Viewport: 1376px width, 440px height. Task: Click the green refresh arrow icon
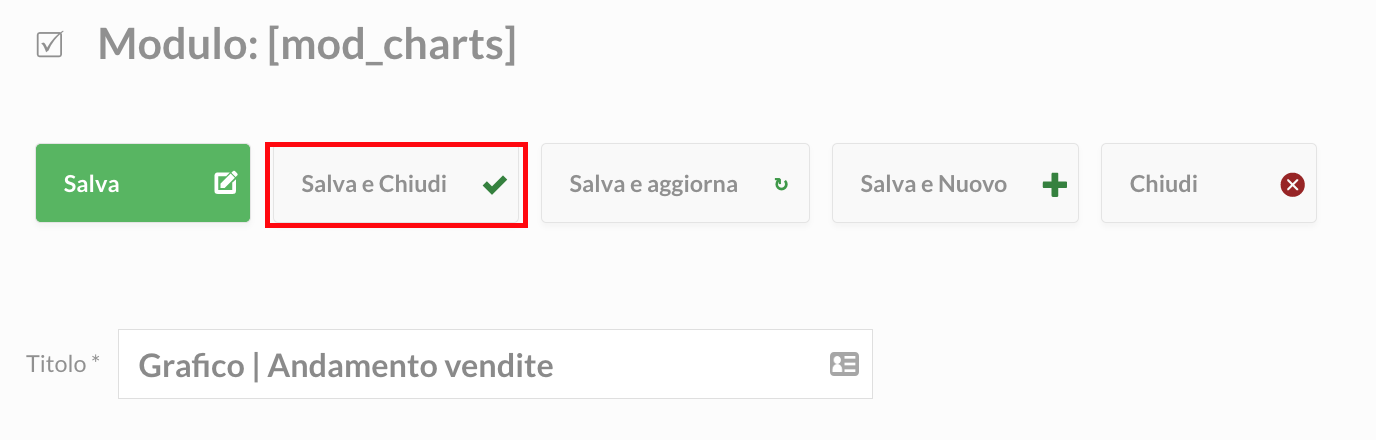tap(781, 184)
